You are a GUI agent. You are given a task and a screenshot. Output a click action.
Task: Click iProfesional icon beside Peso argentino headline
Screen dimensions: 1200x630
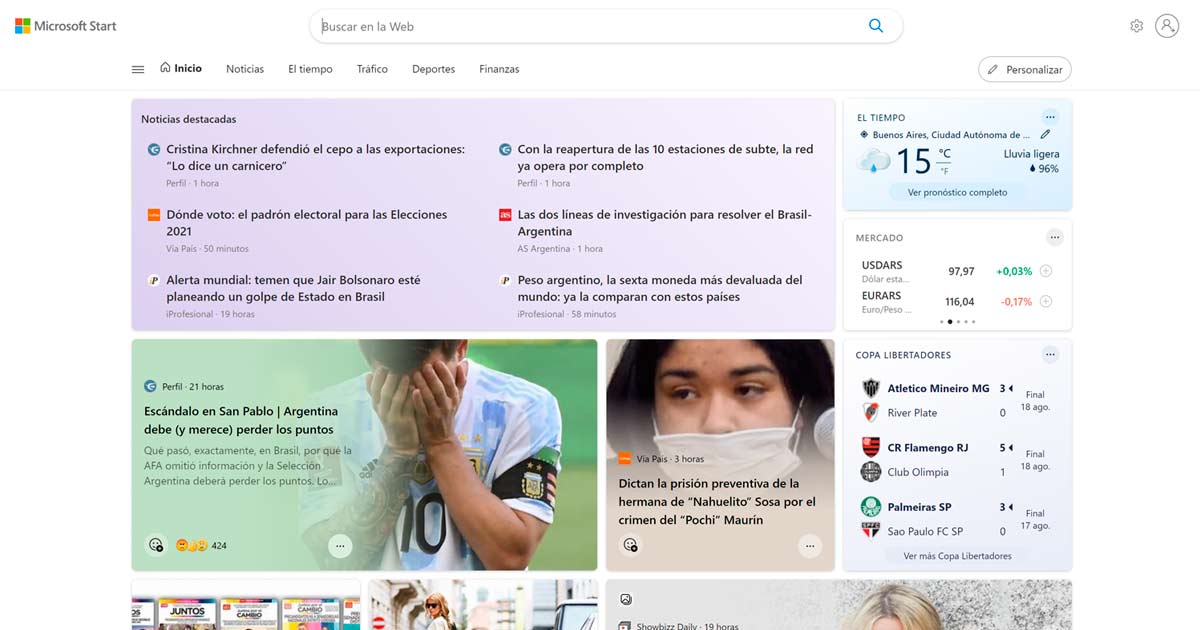click(x=506, y=280)
